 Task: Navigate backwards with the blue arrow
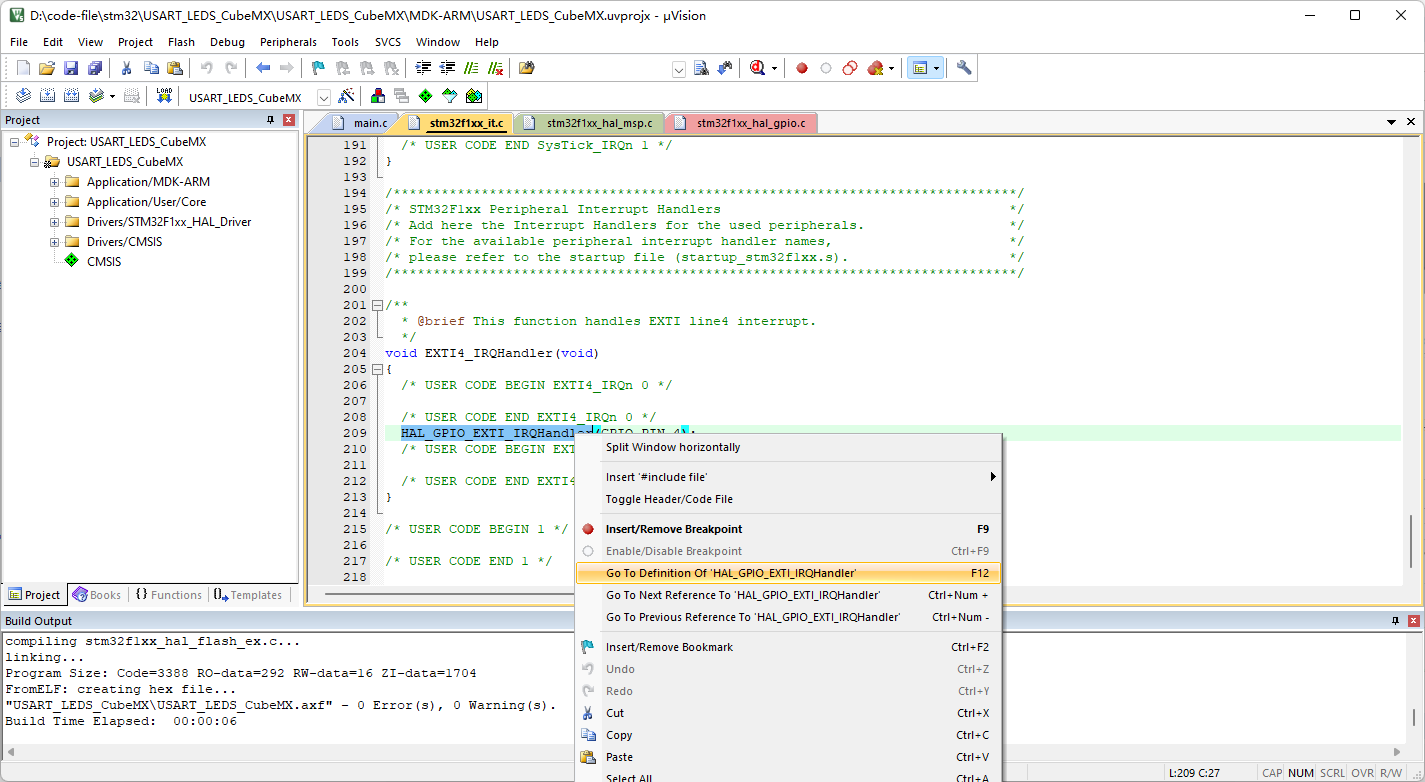263,68
